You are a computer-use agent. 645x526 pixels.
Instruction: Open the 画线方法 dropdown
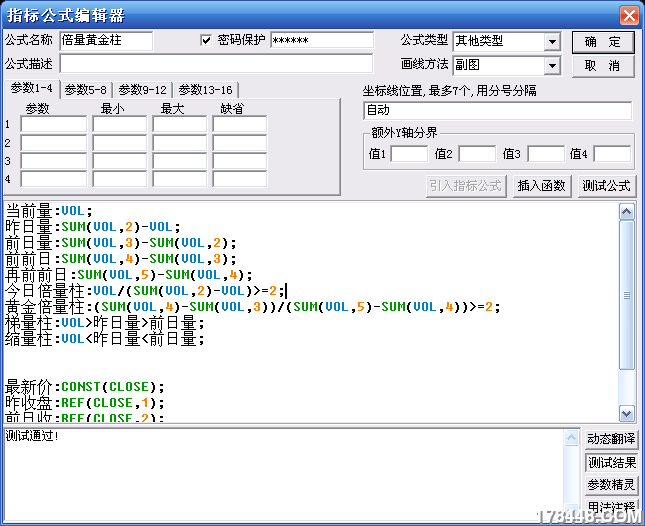coord(552,65)
